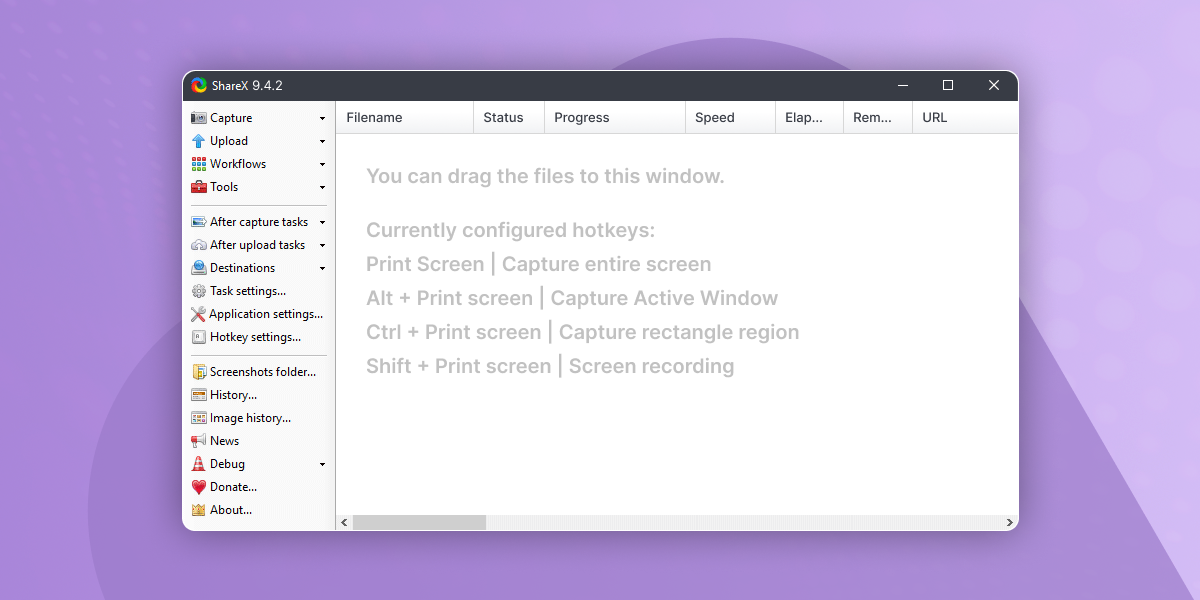1200x600 pixels.
Task: Click the Upload arrow icon
Action: [199, 141]
